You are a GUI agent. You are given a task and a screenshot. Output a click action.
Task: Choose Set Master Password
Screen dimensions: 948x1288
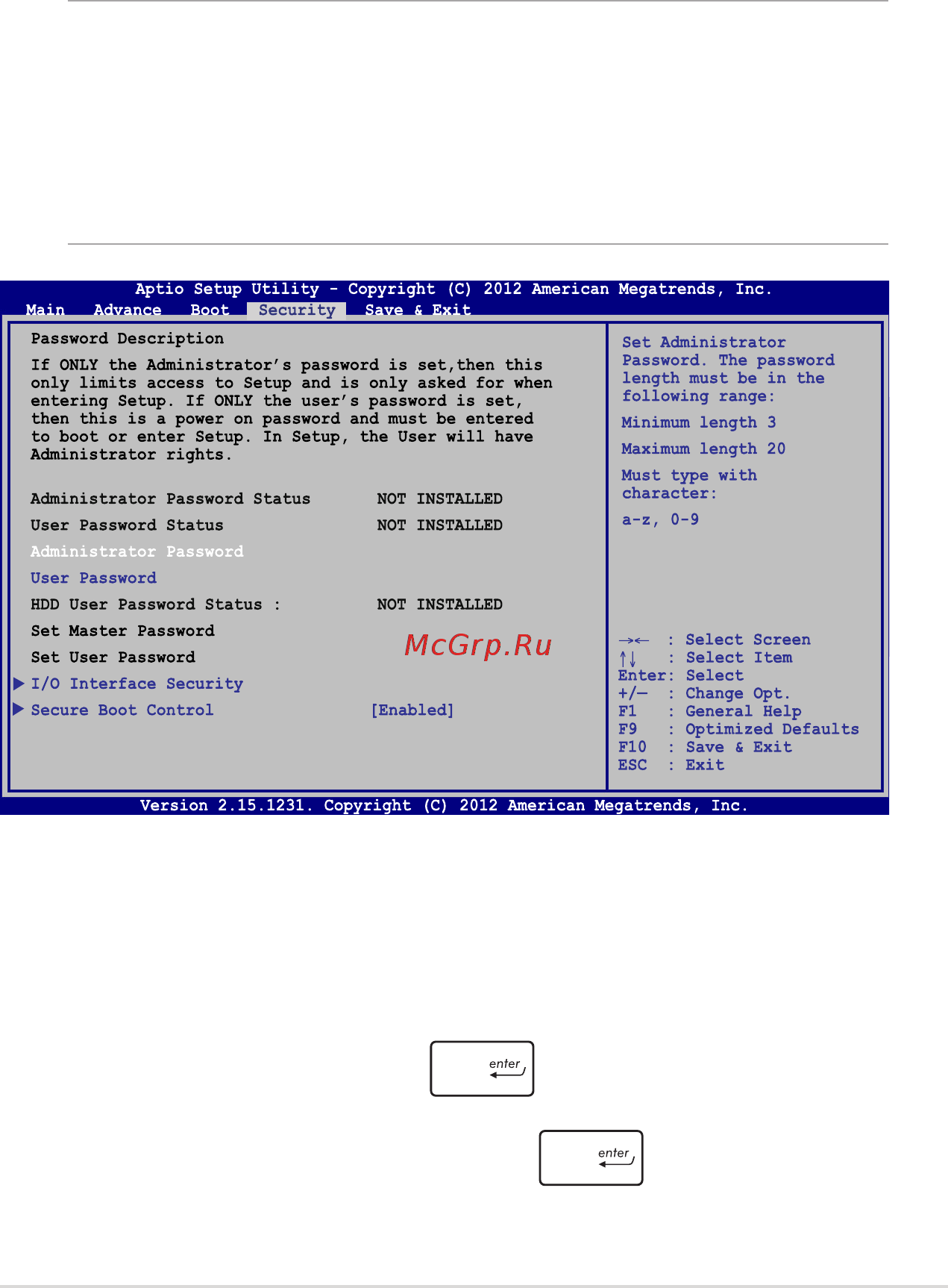pos(123,631)
